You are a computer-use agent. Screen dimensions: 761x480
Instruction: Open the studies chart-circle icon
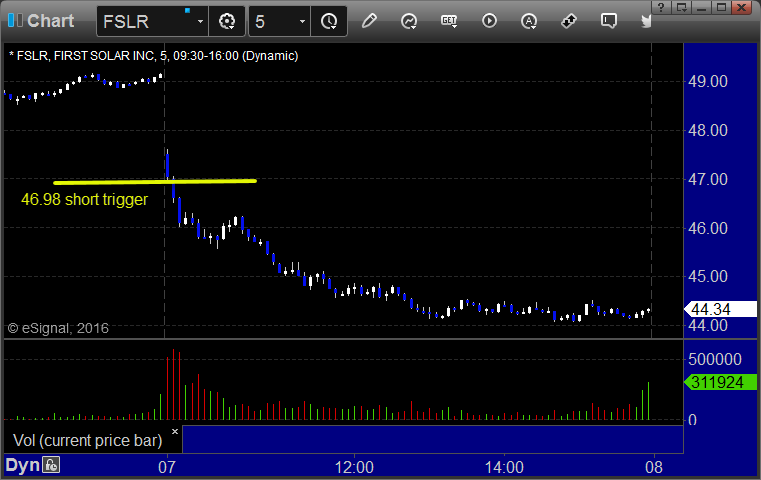(x=409, y=21)
